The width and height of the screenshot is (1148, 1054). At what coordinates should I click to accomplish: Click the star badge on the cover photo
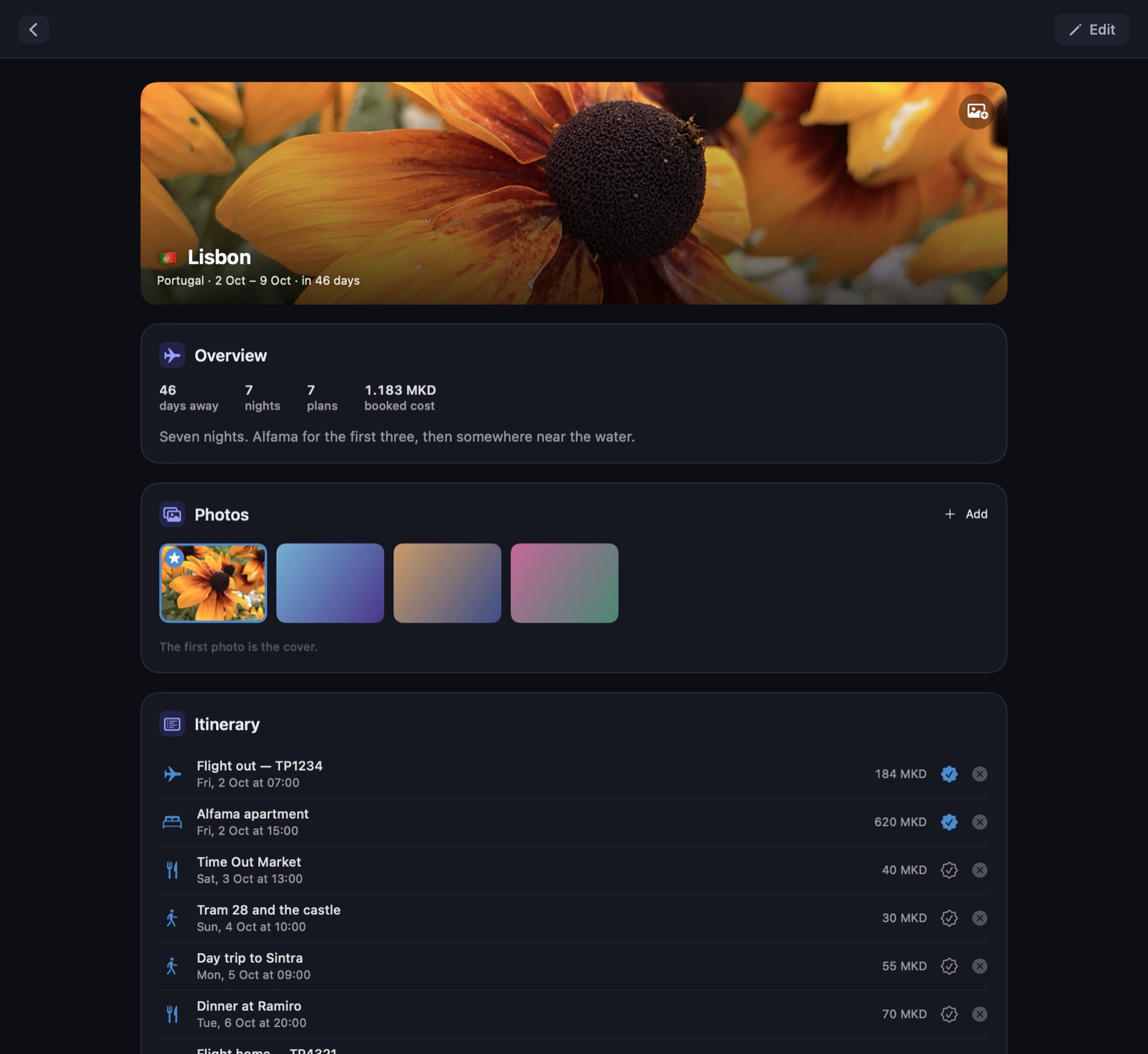(174, 558)
